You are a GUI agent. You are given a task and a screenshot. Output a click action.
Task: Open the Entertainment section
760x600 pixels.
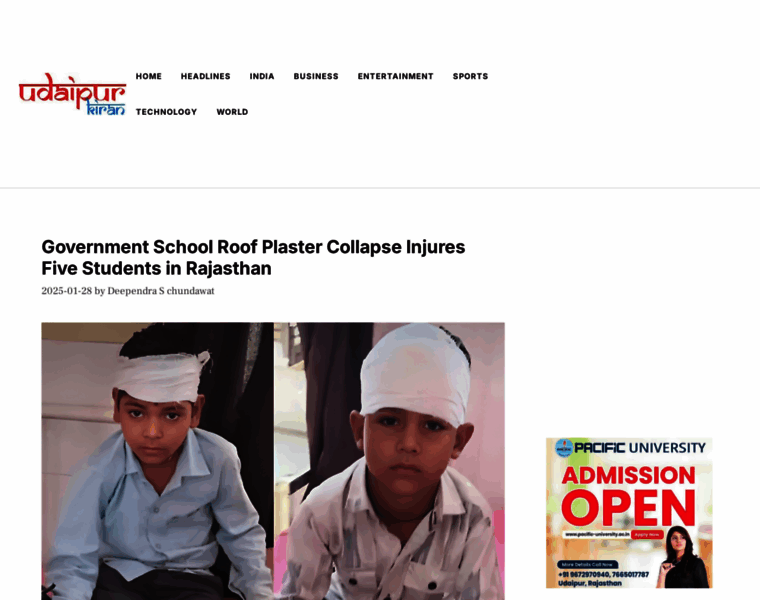(396, 76)
